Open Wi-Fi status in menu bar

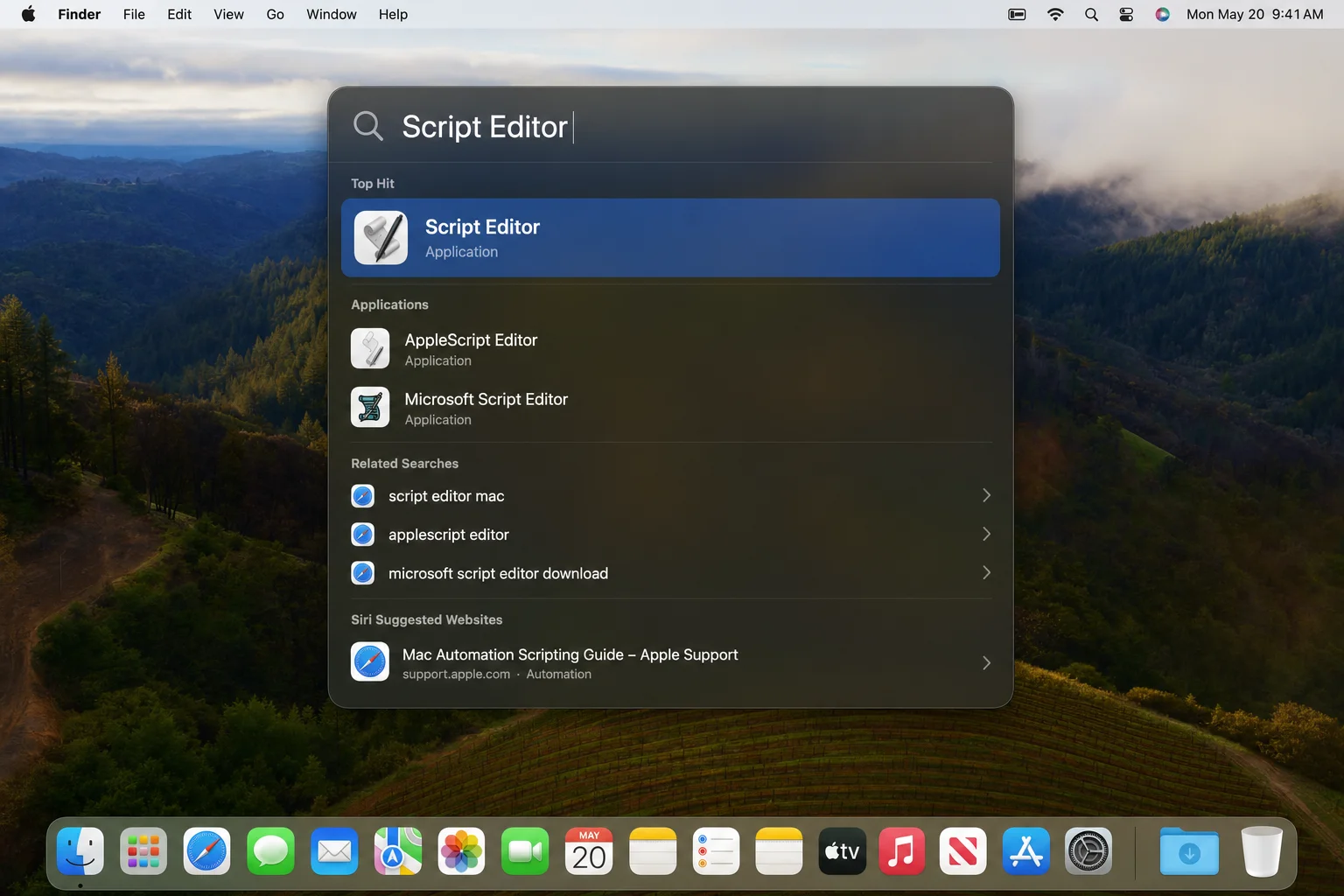click(x=1055, y=14)
